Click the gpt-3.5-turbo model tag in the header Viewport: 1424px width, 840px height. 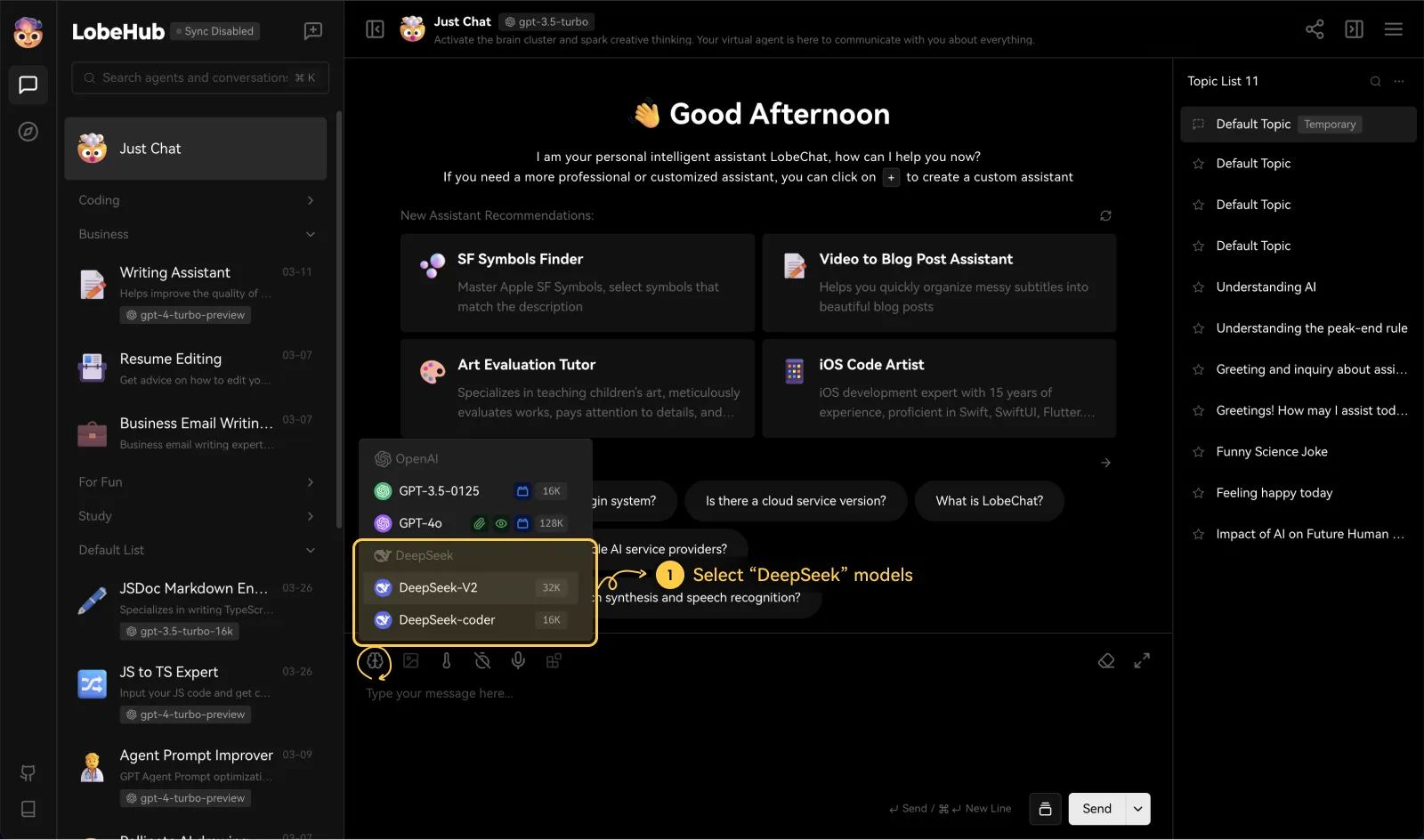546,22
